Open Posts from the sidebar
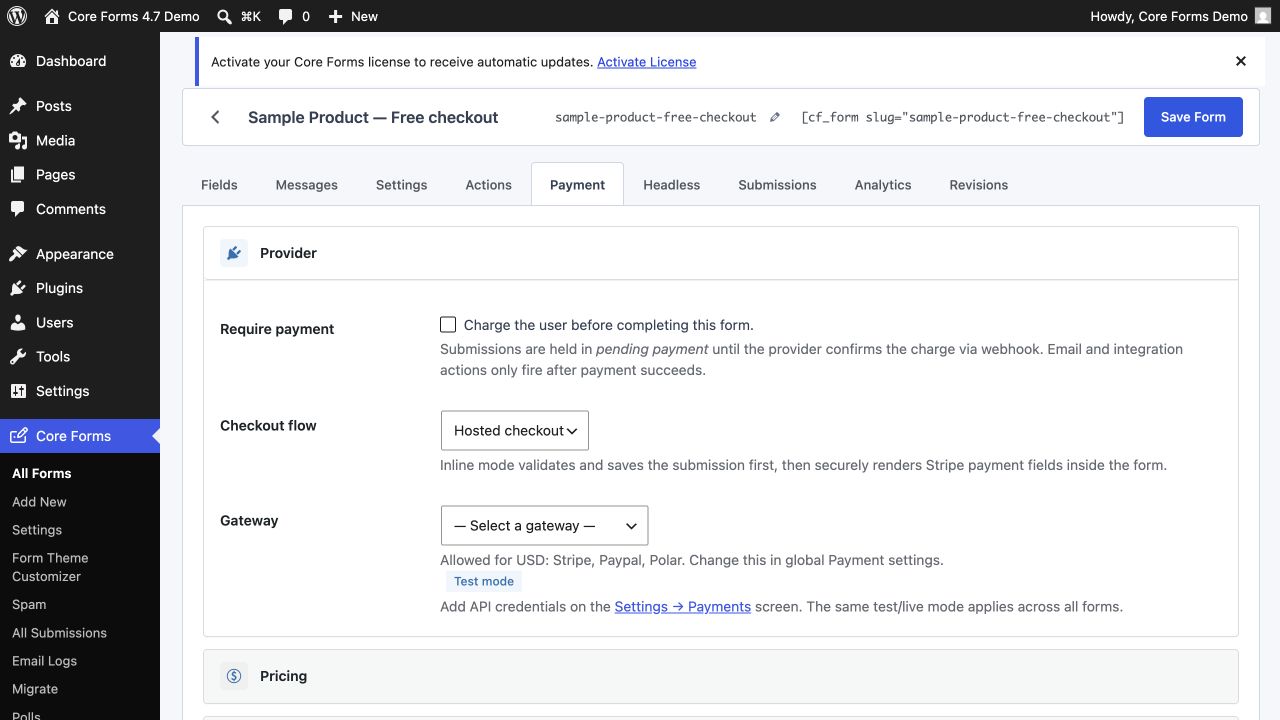This screenshot has height=720, width=1280. click(80, 106)
